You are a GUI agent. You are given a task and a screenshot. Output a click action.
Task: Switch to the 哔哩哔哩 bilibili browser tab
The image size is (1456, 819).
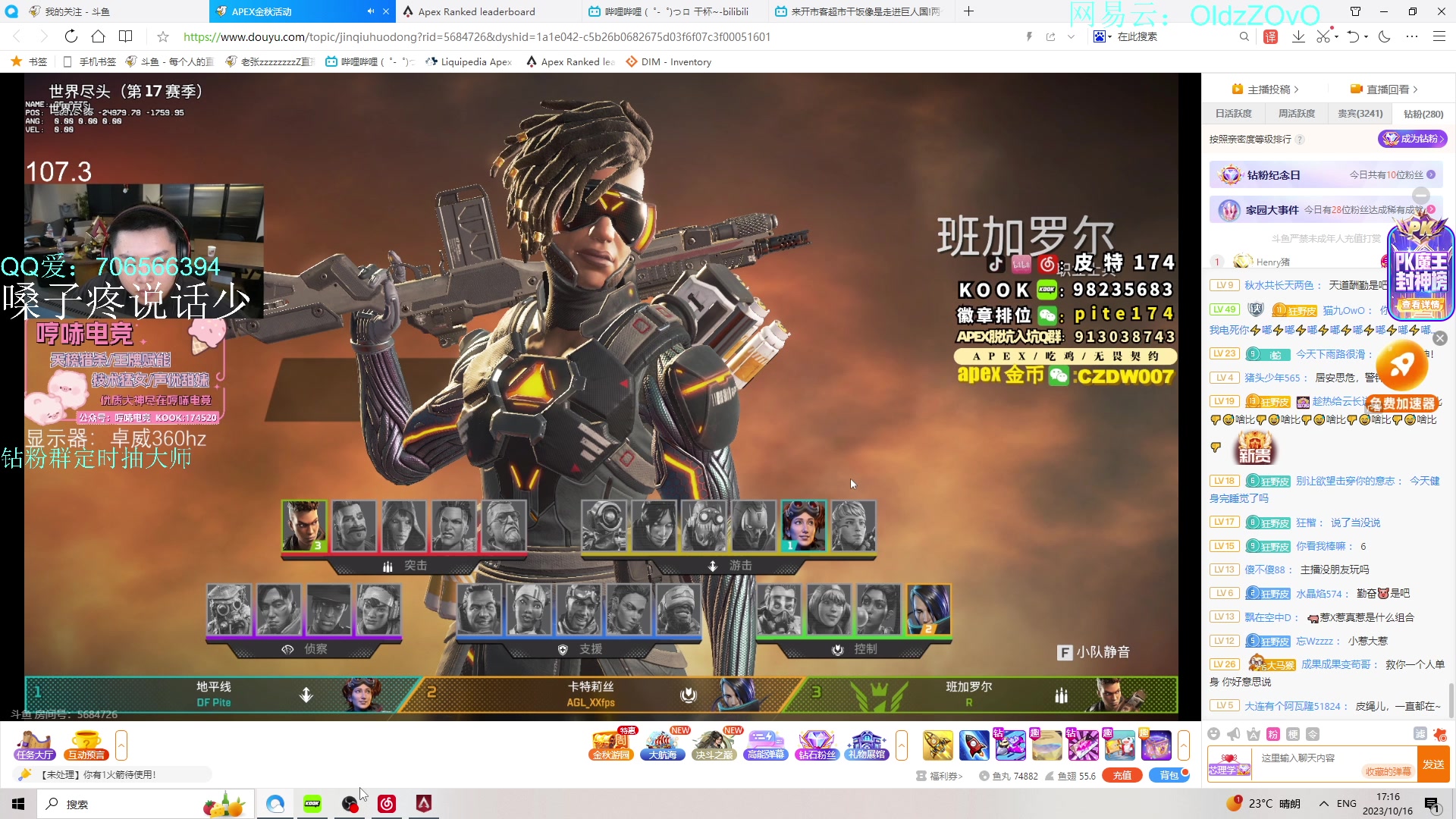point(675,11)
